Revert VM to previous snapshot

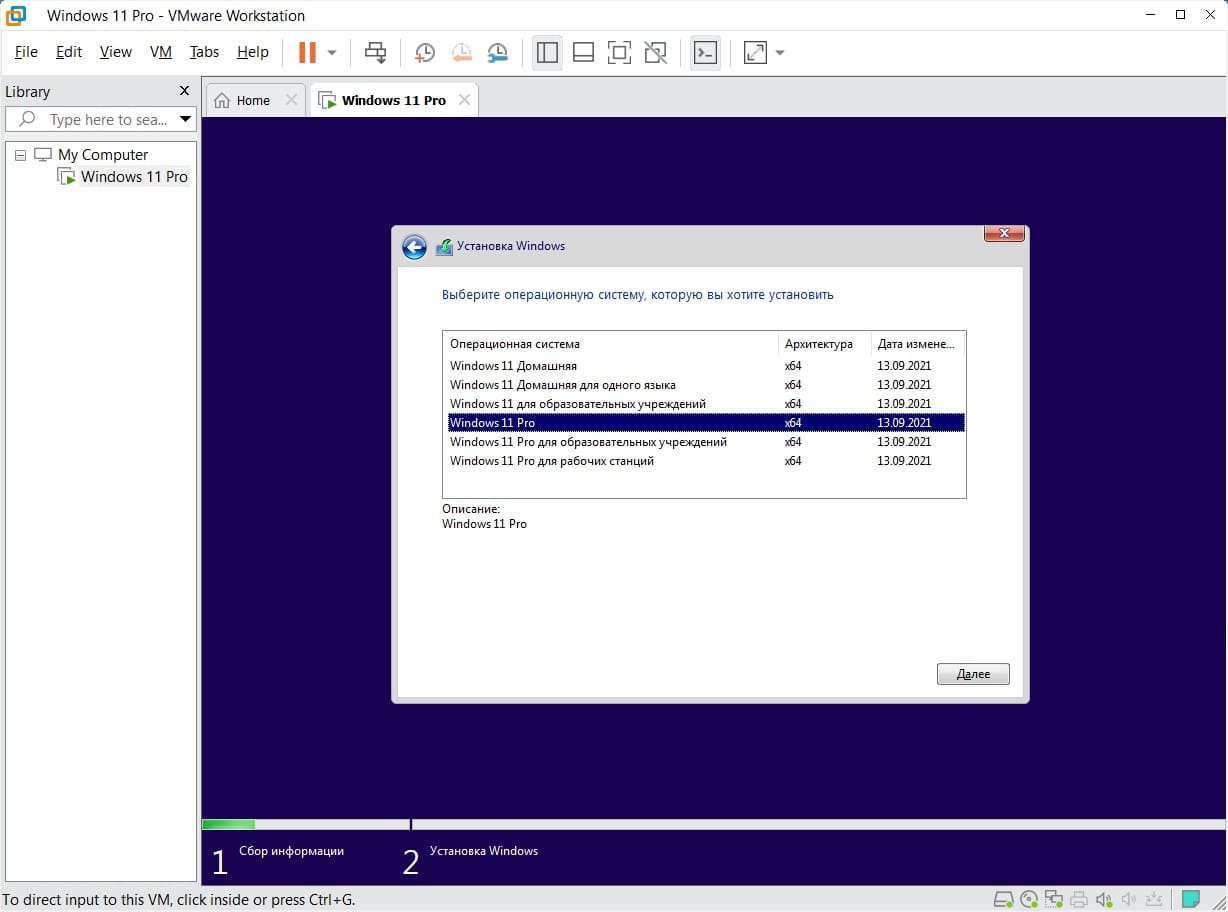pyautogui.click(x=461, y=52)
